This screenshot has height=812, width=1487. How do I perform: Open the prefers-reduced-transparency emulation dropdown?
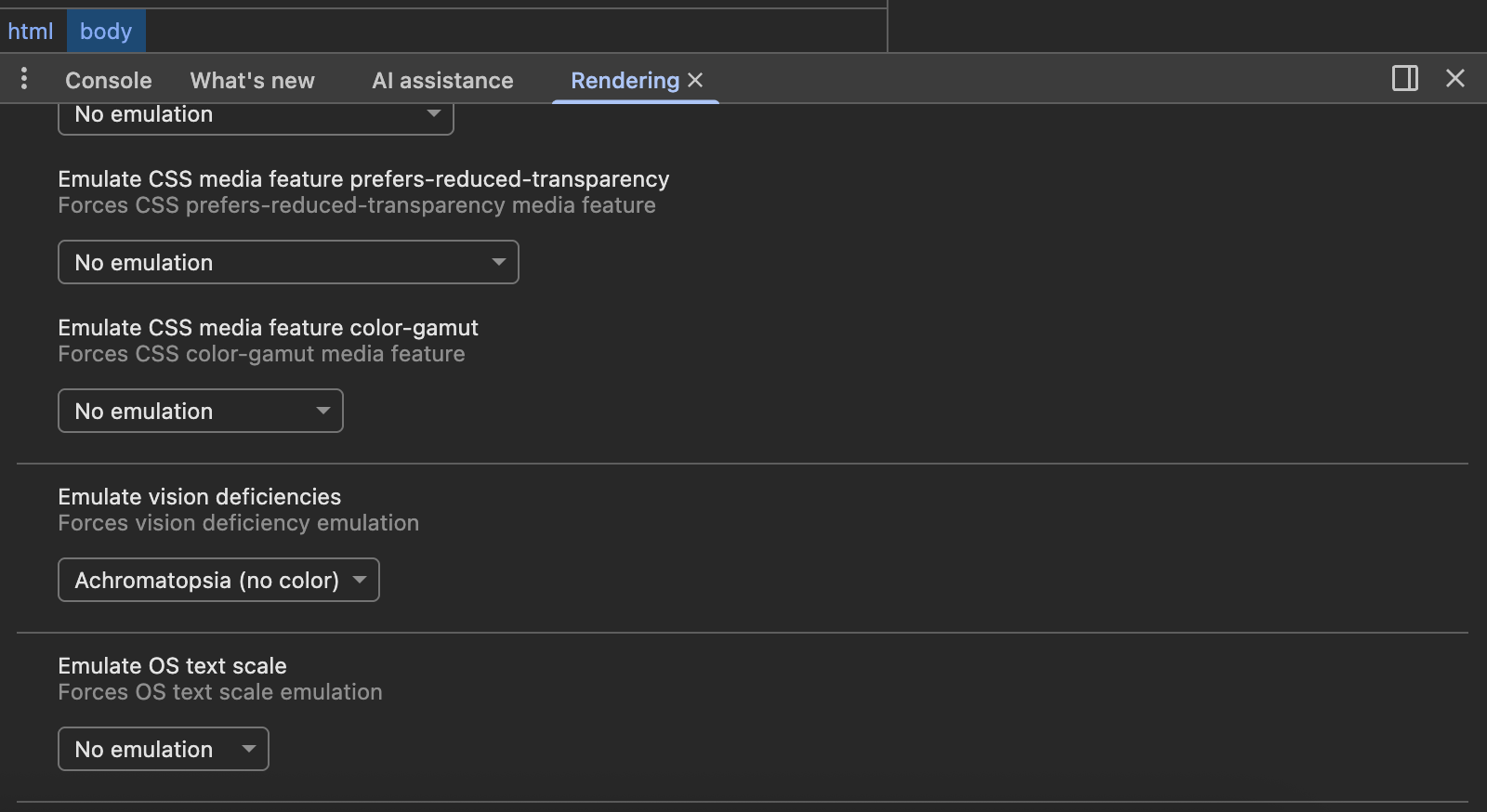click(x=288, y=263)
